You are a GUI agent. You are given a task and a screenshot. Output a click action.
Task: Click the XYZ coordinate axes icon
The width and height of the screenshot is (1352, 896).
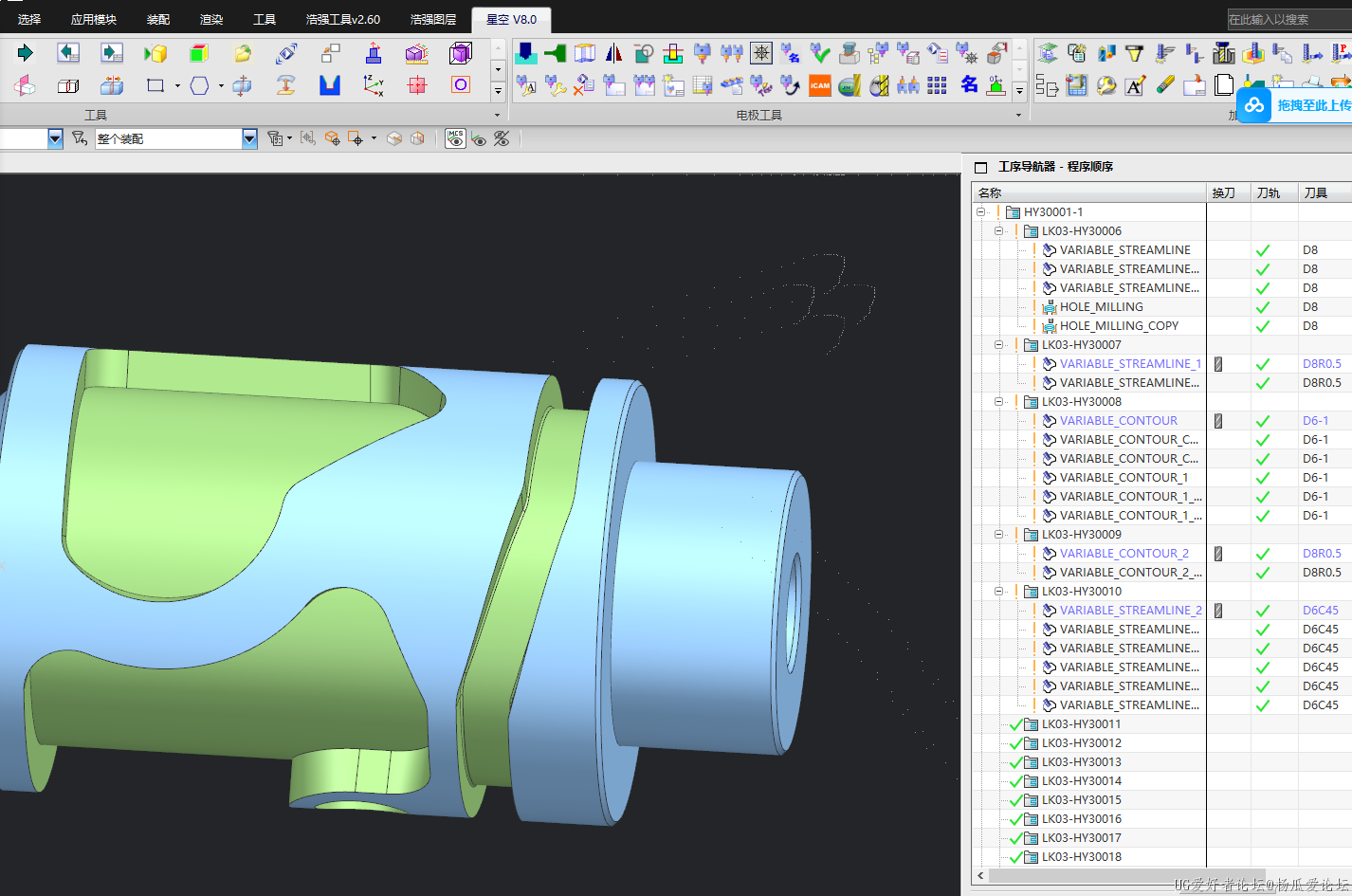click(374, 85)
